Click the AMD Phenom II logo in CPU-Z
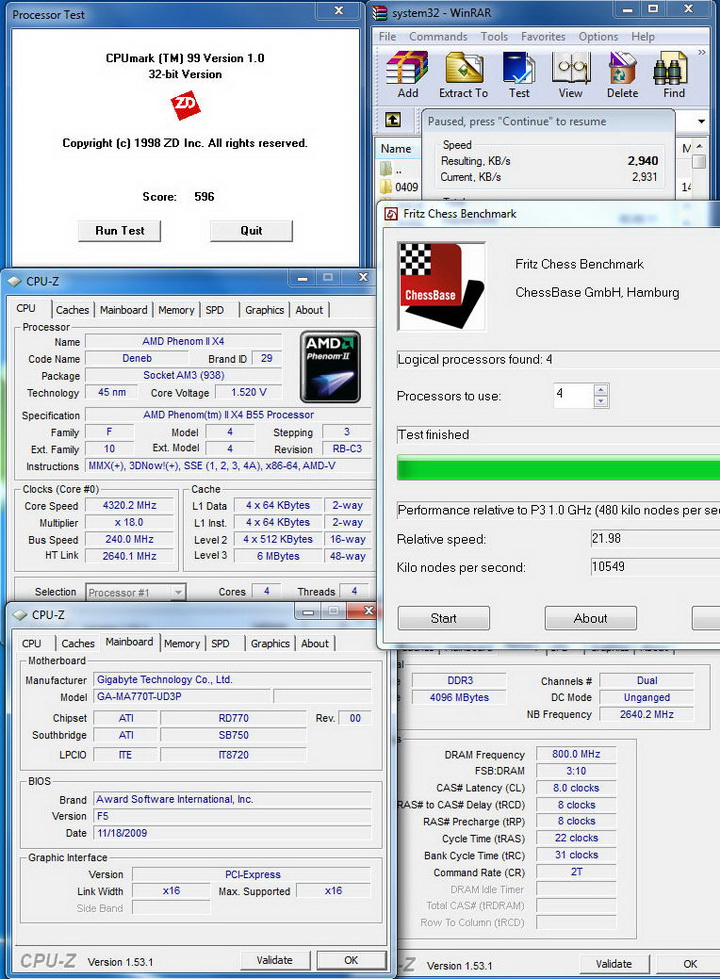Image resolution: width=720 pixels, height=979 pixels. 330,367
